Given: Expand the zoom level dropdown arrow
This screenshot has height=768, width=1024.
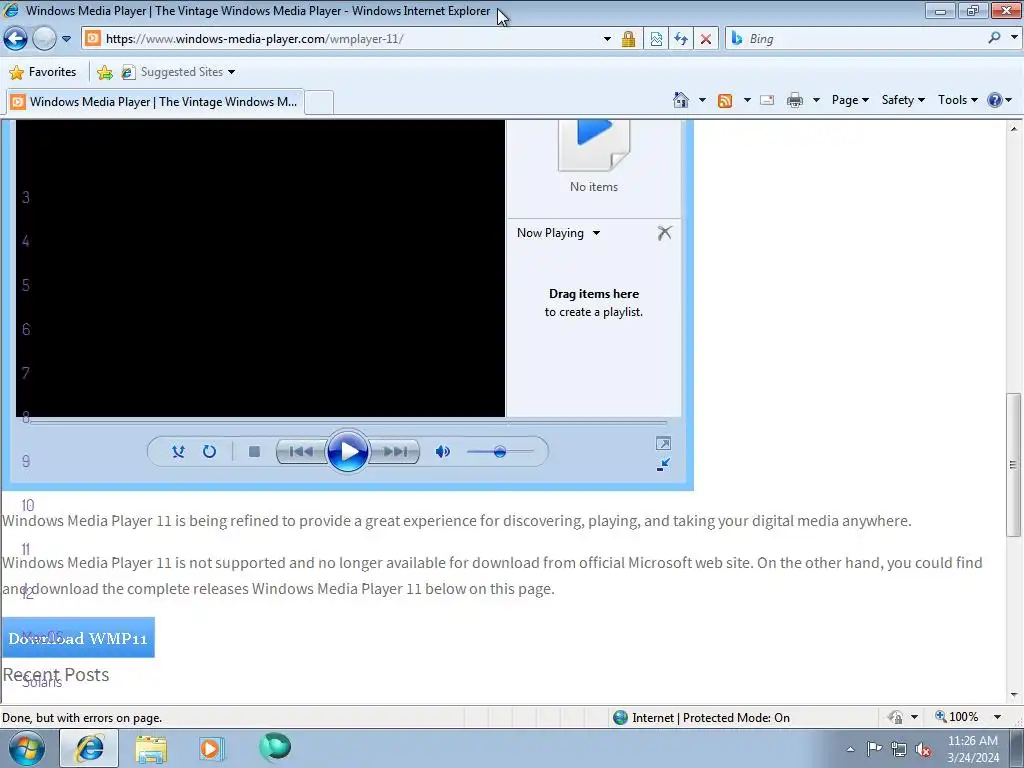Looking at the screenshot, I should click(x=997, y=717).
